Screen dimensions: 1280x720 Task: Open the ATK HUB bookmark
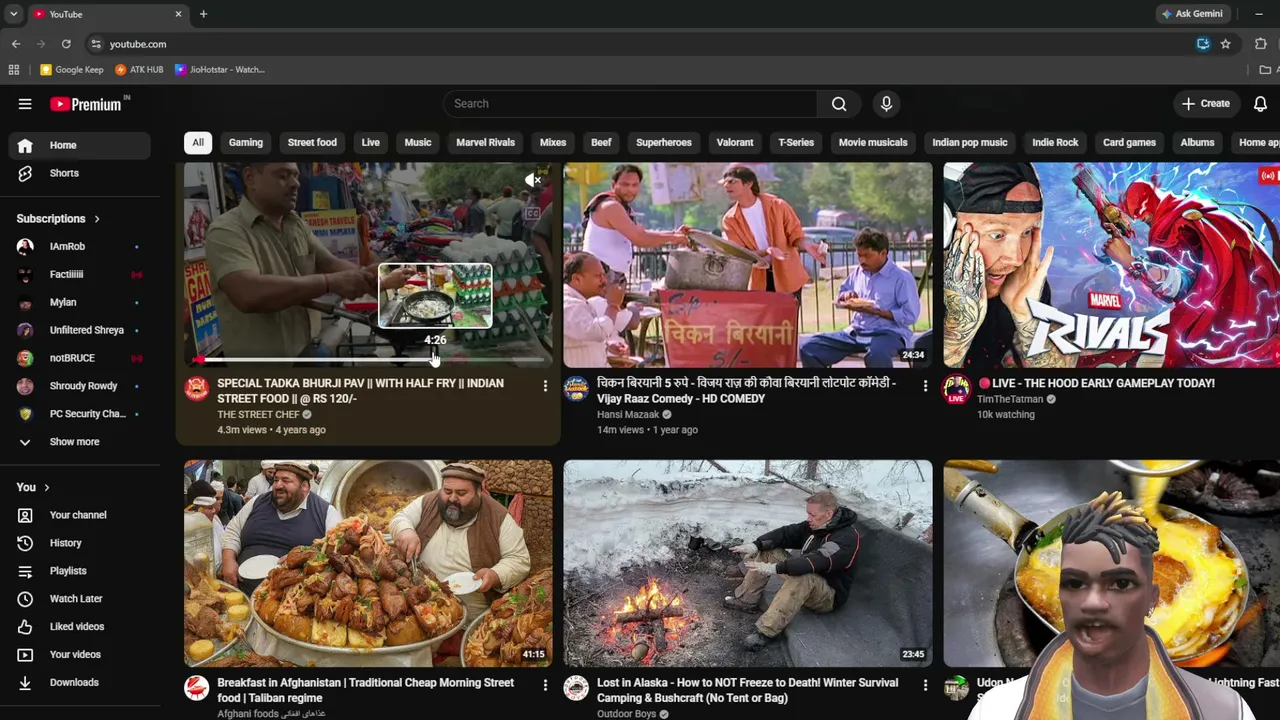coord(139,70)
